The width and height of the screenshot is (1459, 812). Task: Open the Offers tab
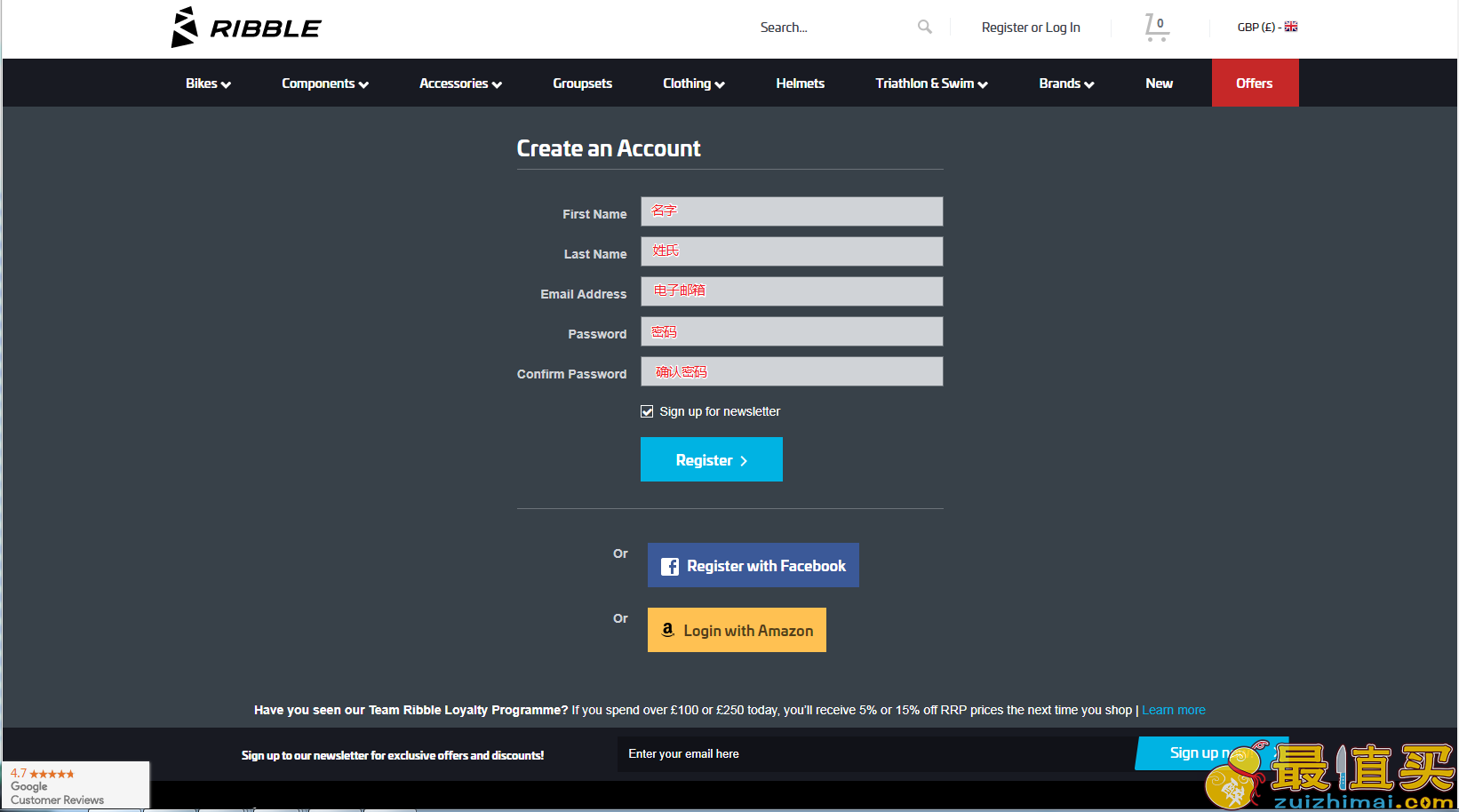(x=1255, y=83)
